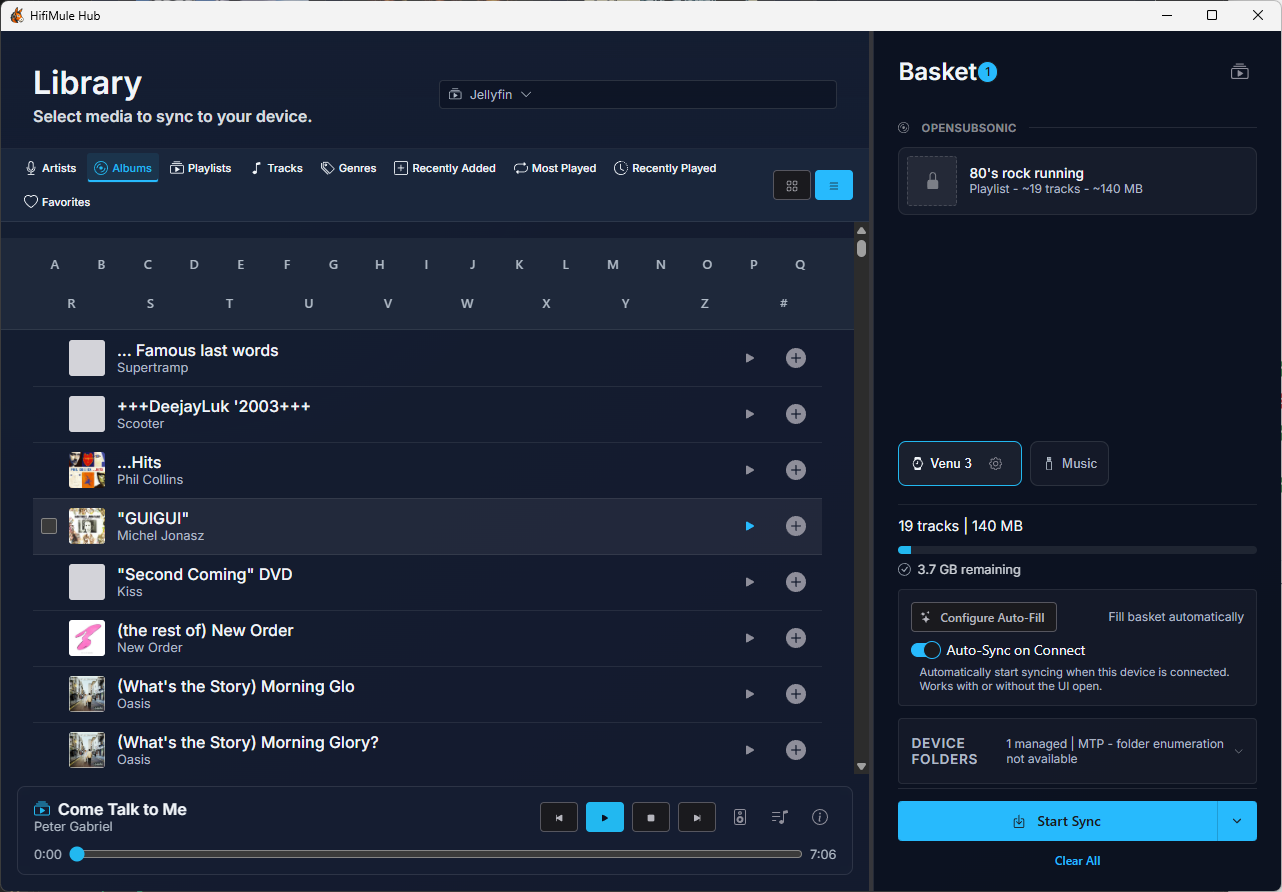The width and height of the screenshot is (1282, 892).
Task: Switch to list view layout
Action: [834, 185]
